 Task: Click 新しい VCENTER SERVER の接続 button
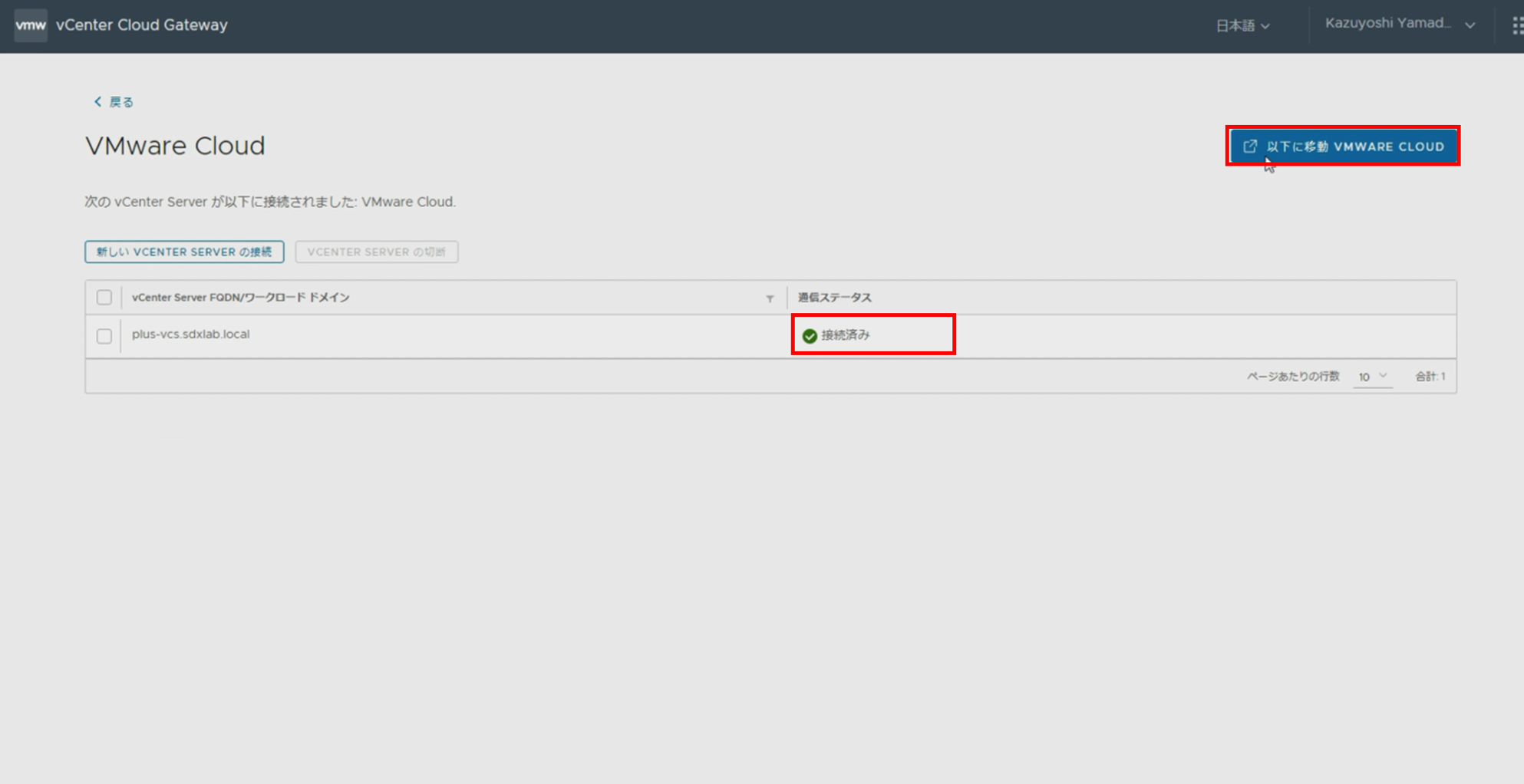[x=184, y=252]
